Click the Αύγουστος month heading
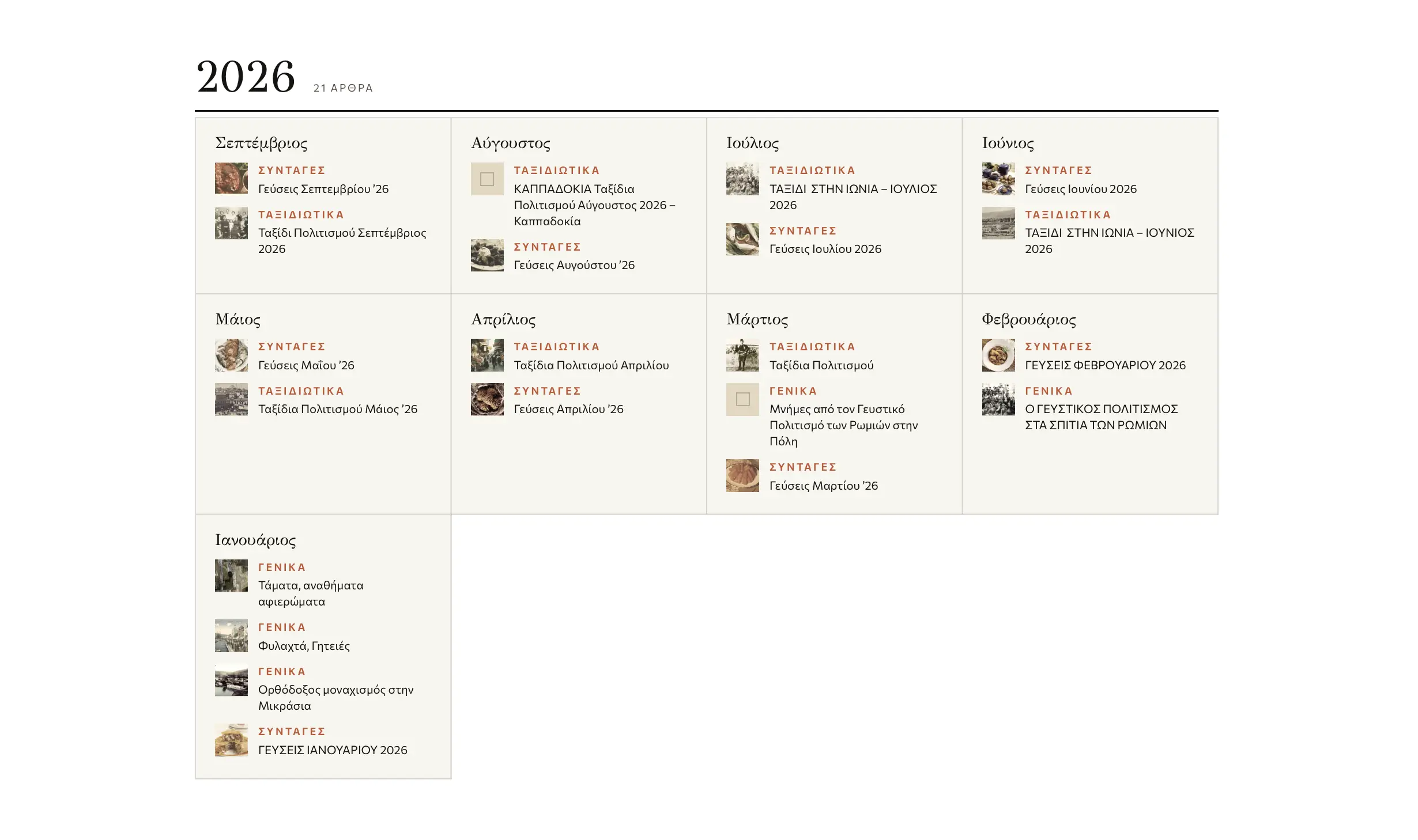The image size is (1418, 840). (511, 143)
